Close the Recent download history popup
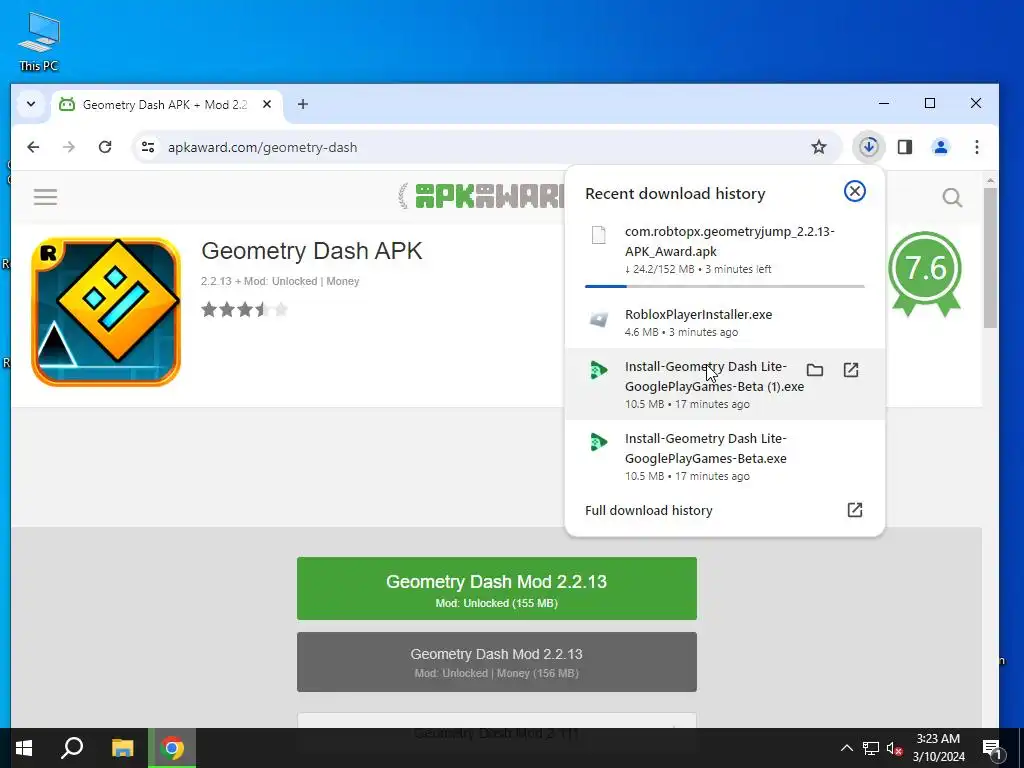 854,191
